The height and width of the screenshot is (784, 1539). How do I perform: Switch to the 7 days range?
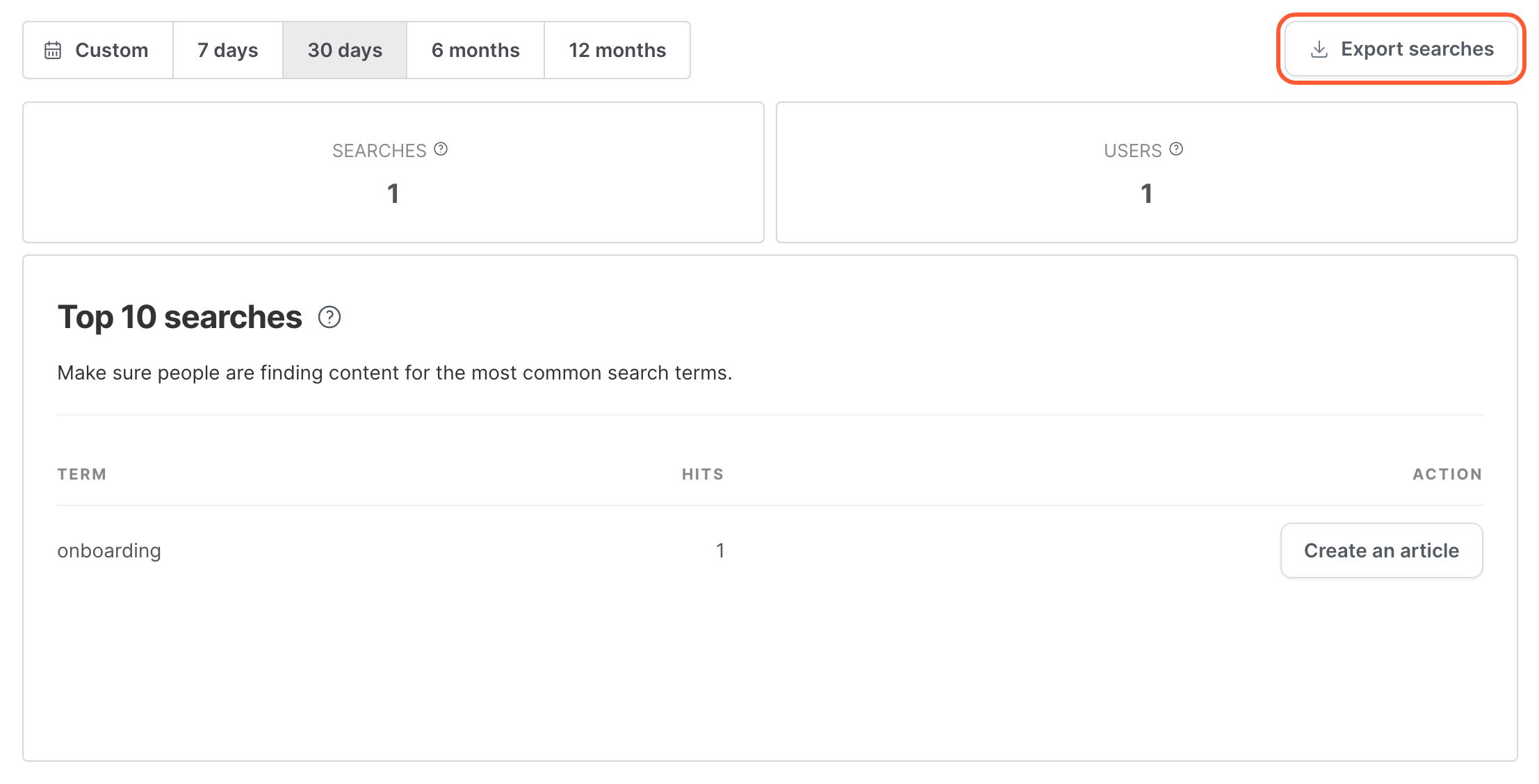tap(228, 50)
